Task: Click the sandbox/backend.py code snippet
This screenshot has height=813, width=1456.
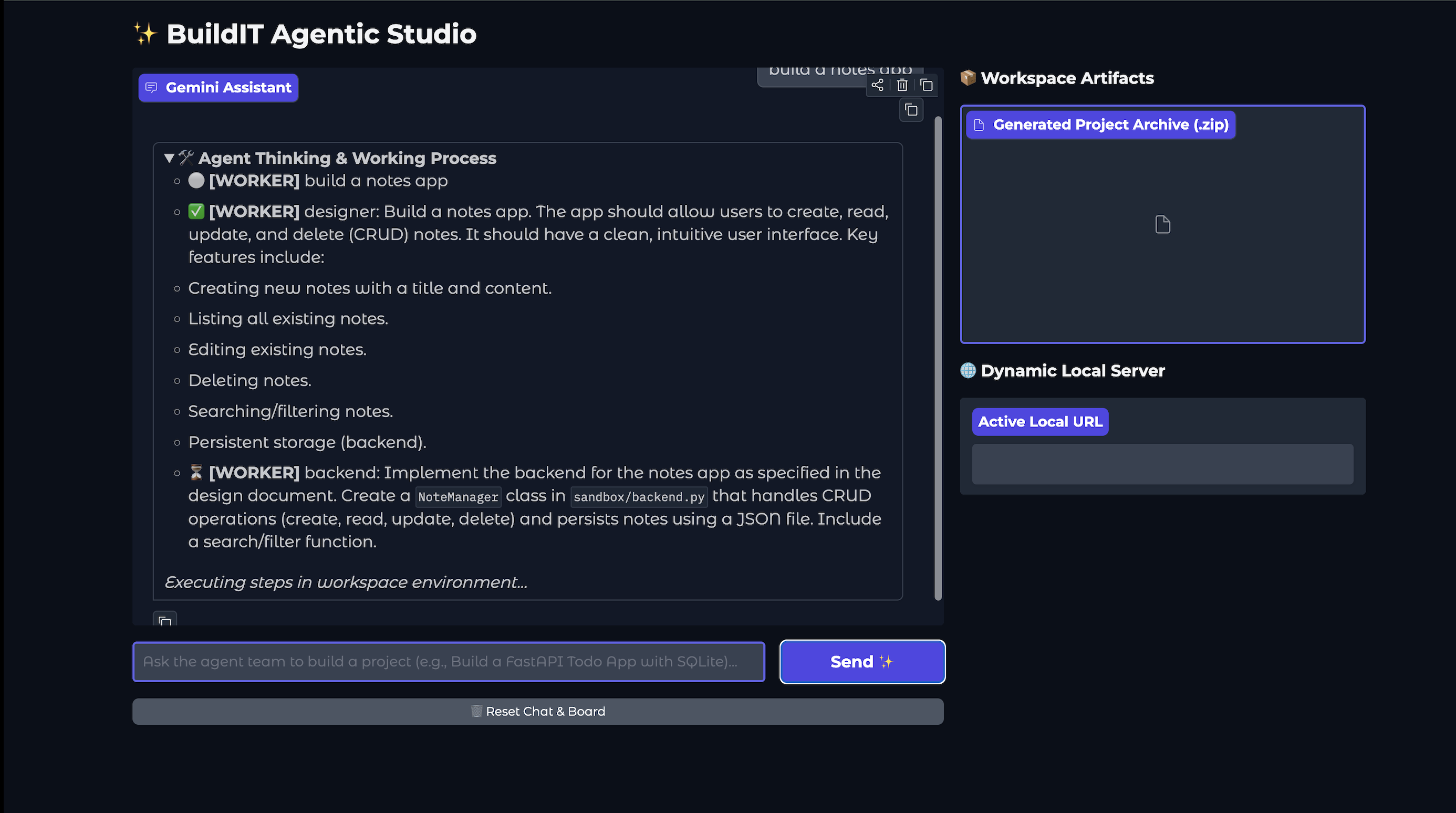Action: coord(639,497)
